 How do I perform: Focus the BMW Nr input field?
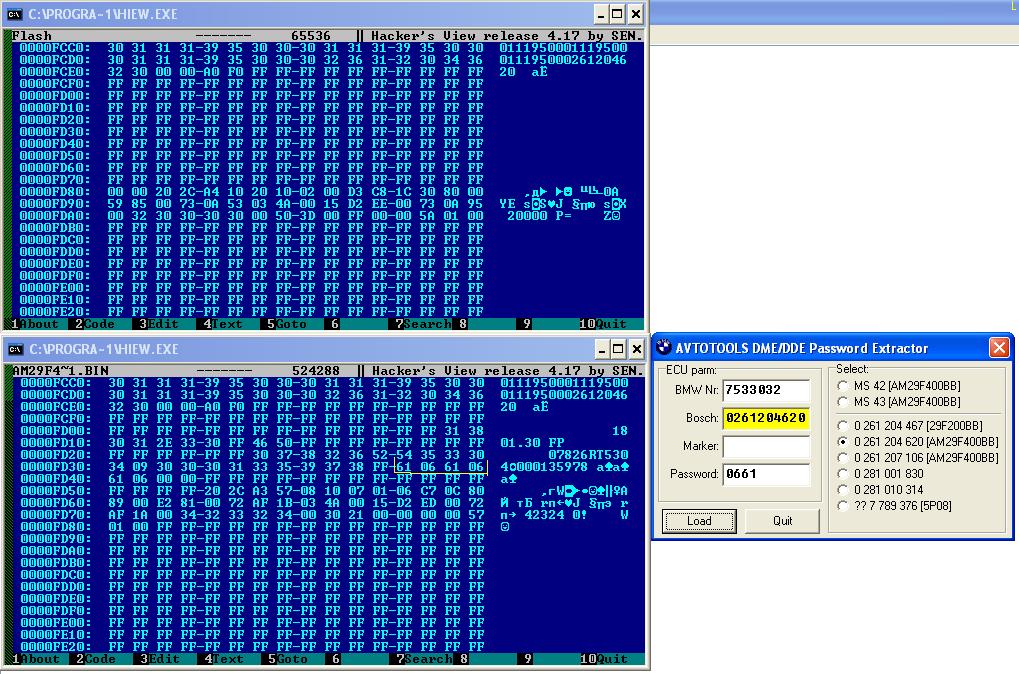pos(766,390)
